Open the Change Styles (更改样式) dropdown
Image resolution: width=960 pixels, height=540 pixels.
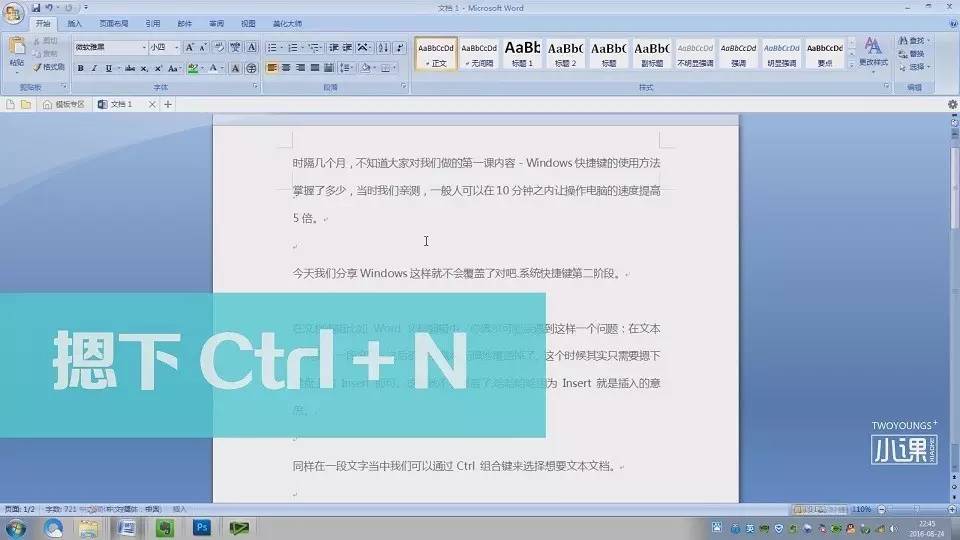(x=873, y=54)
